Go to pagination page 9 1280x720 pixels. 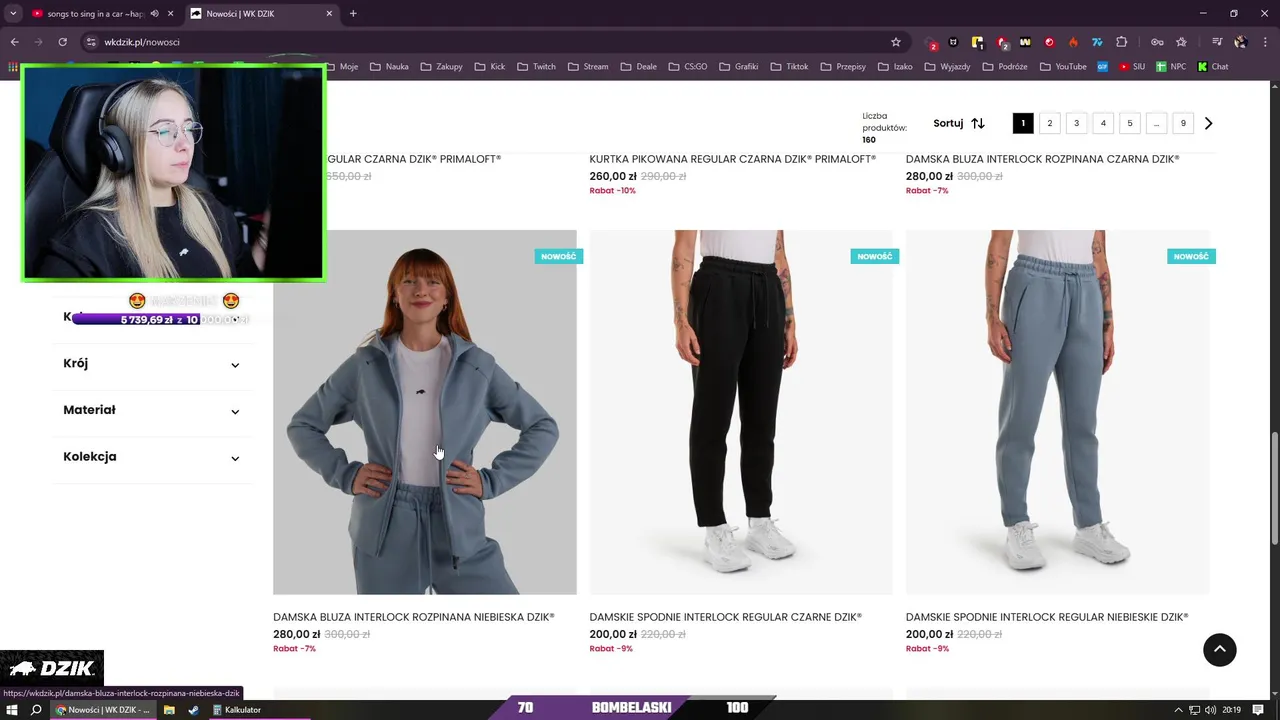(x=1183, y=123)
